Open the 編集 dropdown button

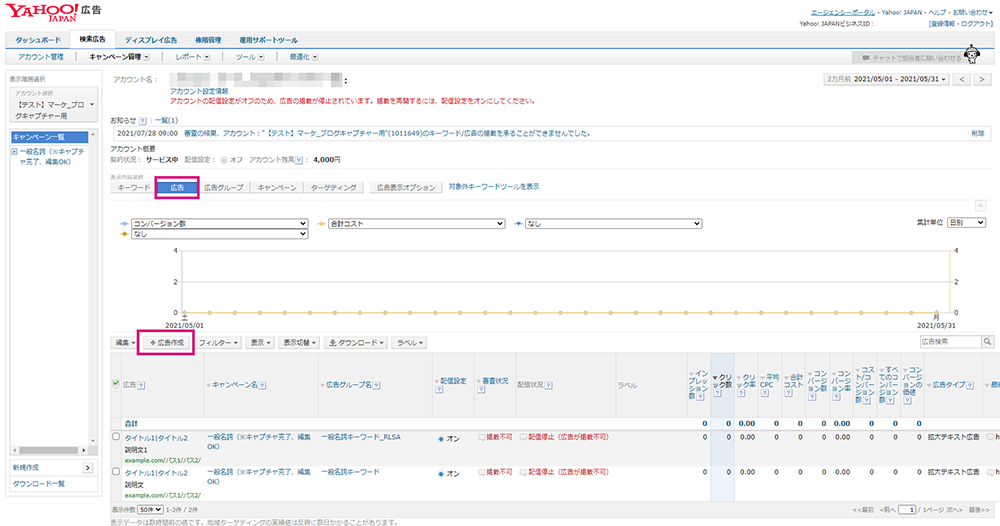click(124, 342)
